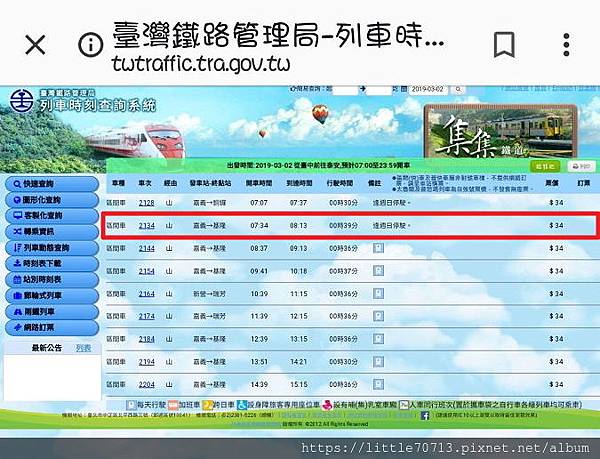Click the Taiwan Railways logo
The image size is (600, 459).
21,101
